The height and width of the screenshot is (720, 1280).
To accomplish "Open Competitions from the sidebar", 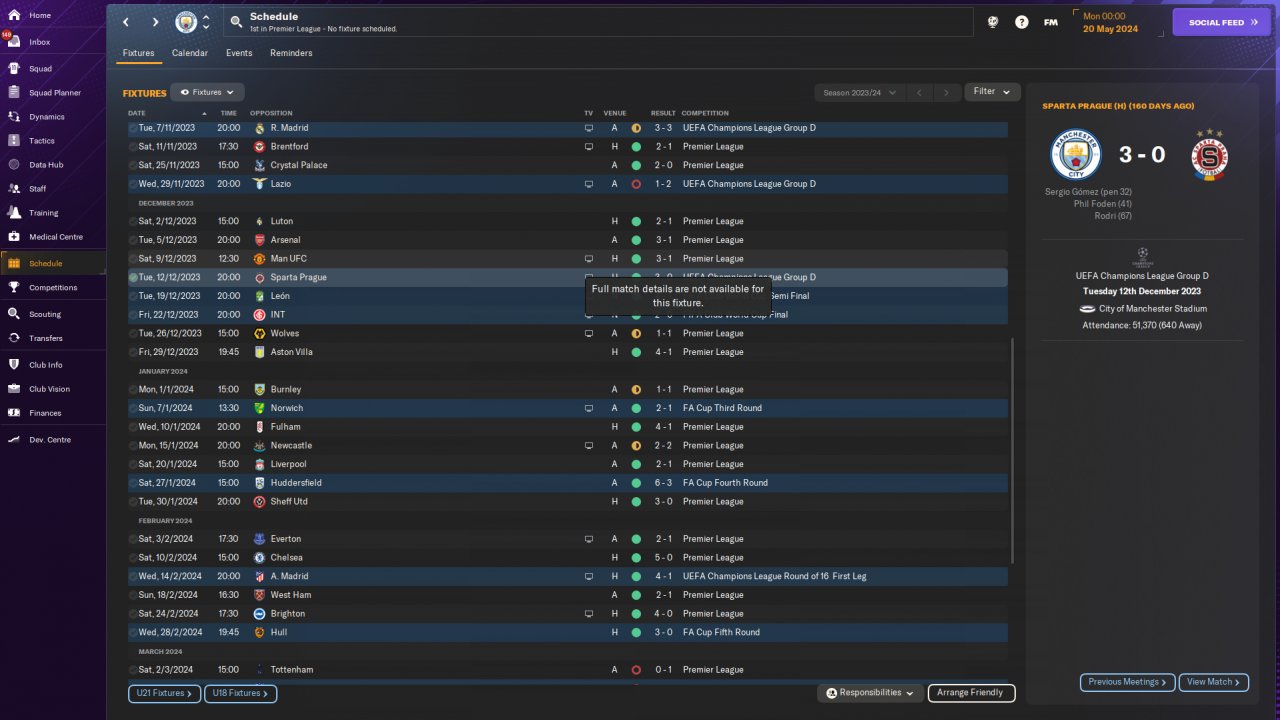I will pos(52,288).
